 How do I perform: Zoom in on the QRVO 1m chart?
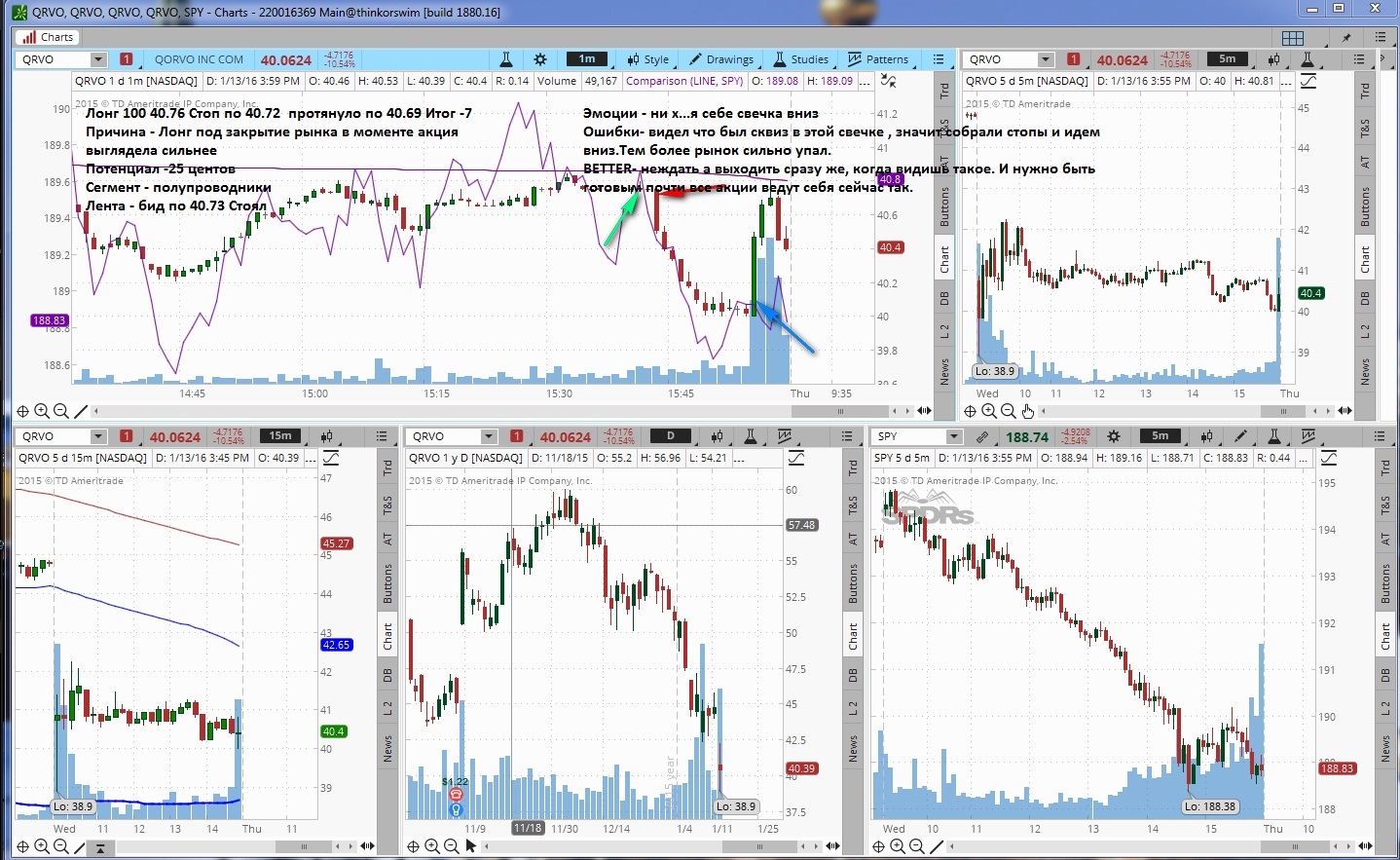click(42, 411)
